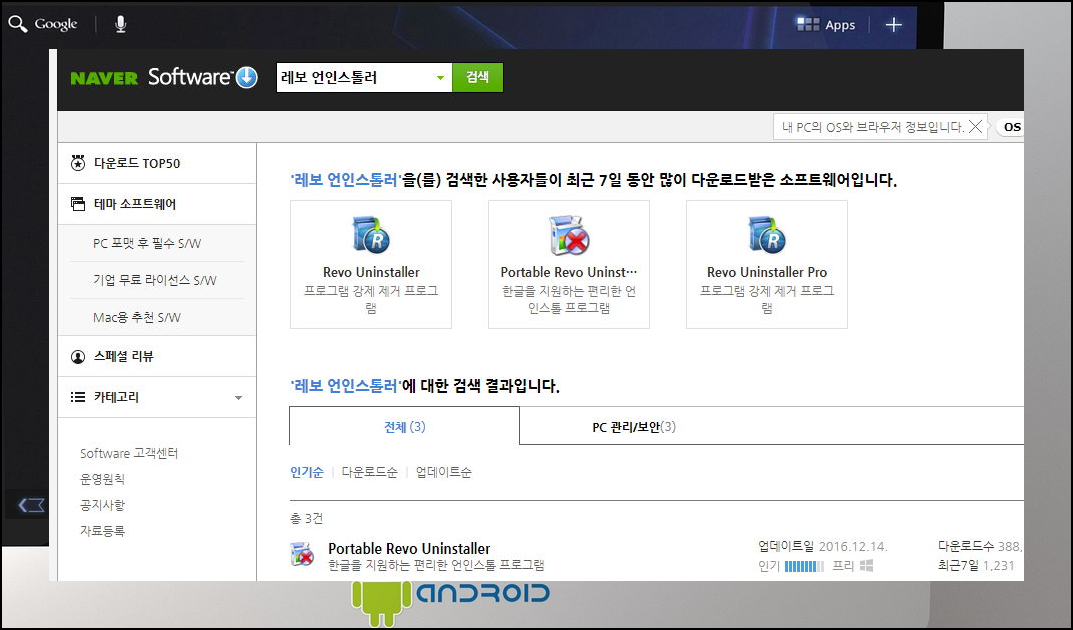
Task: Open 공지사항 link
Action: point(103,505)
